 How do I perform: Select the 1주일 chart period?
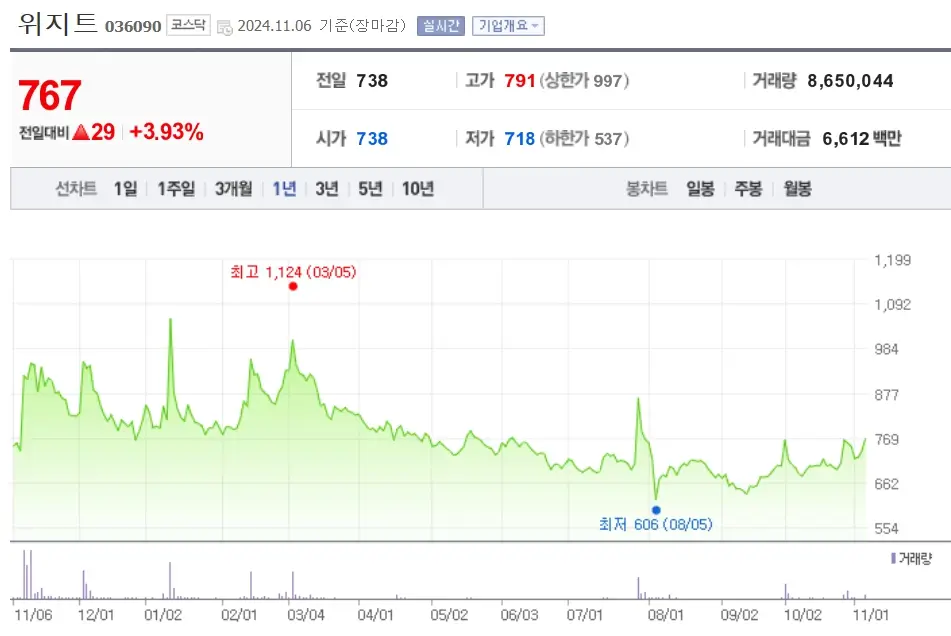click(175, 187)
